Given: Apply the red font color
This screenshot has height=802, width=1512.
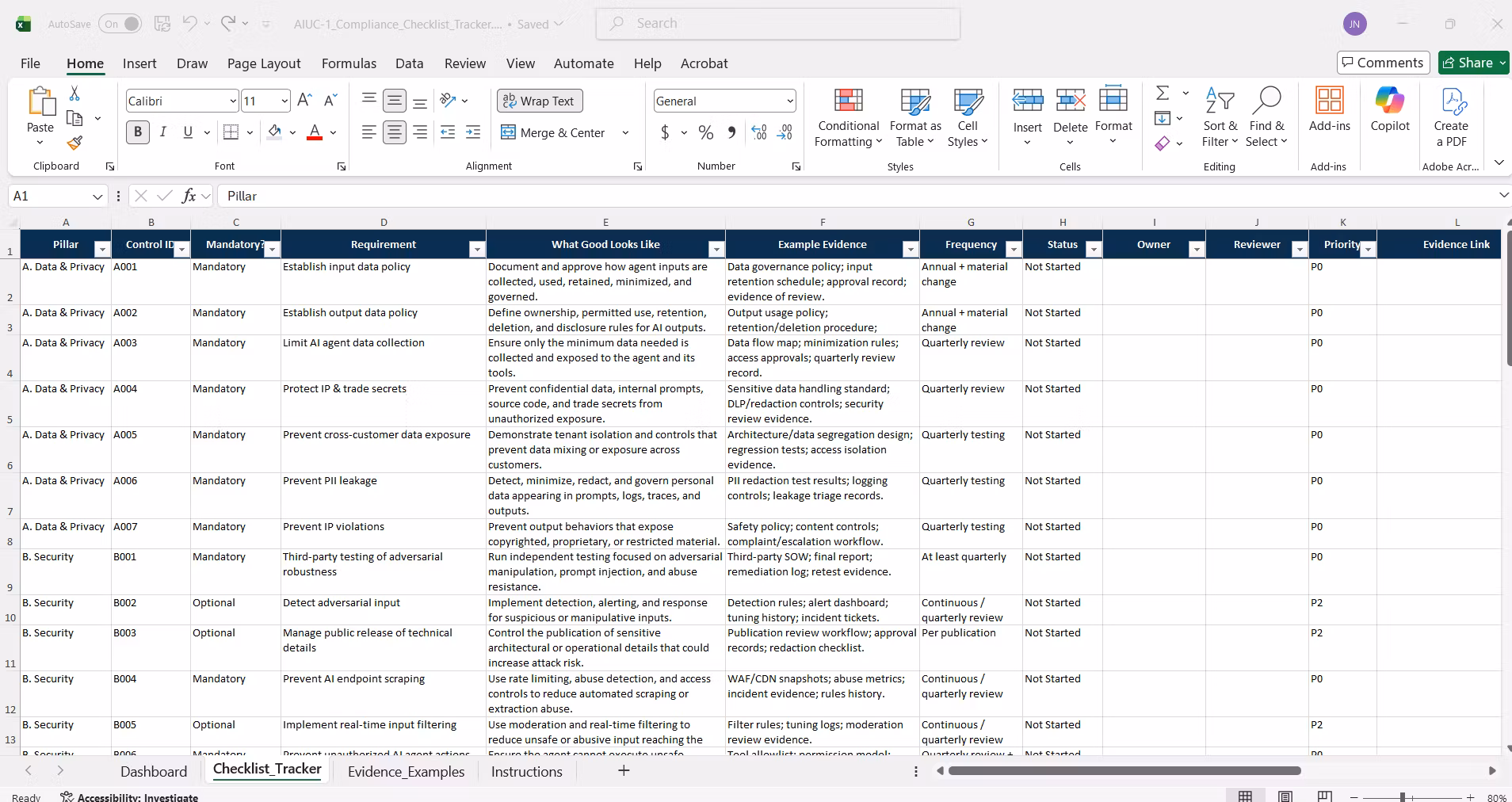Looking at the screenshot, I should point(315,132).
